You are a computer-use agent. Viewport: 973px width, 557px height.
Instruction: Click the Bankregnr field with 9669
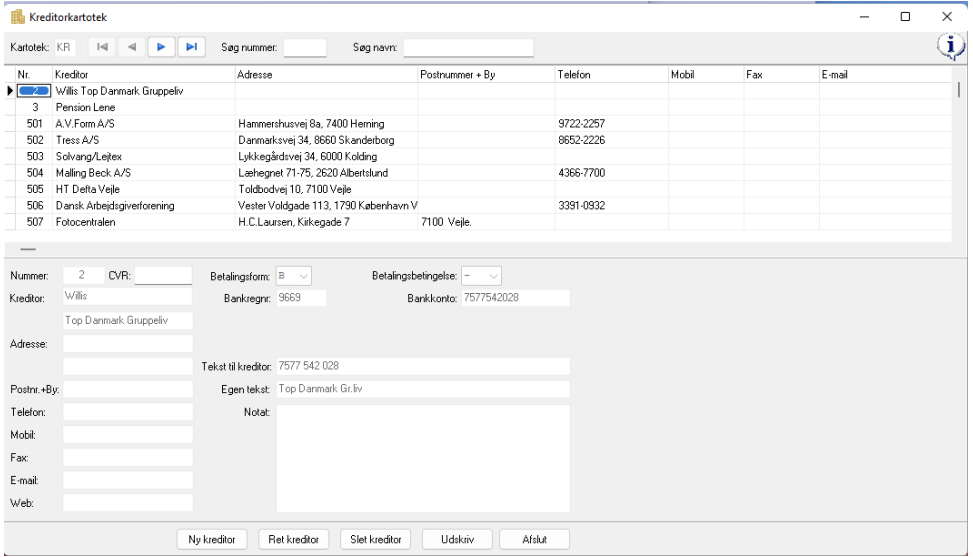click(301, 298)
